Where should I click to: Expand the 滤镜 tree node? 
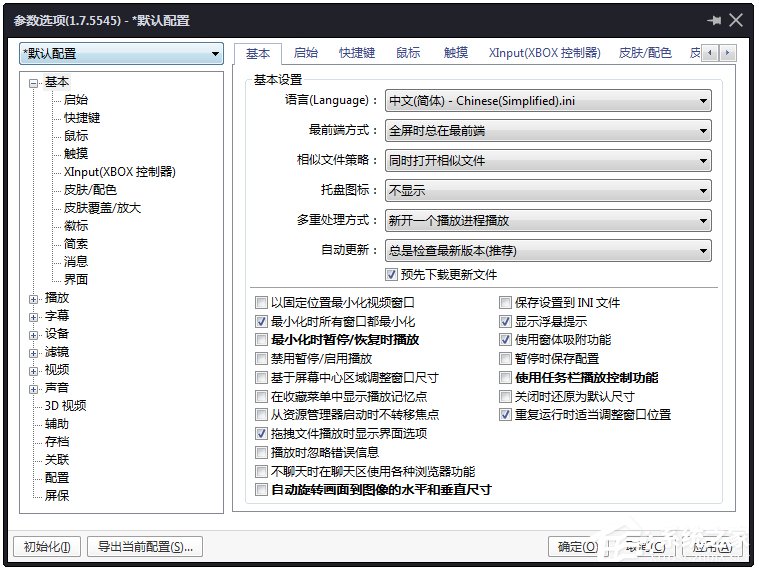tap(34, 352)
